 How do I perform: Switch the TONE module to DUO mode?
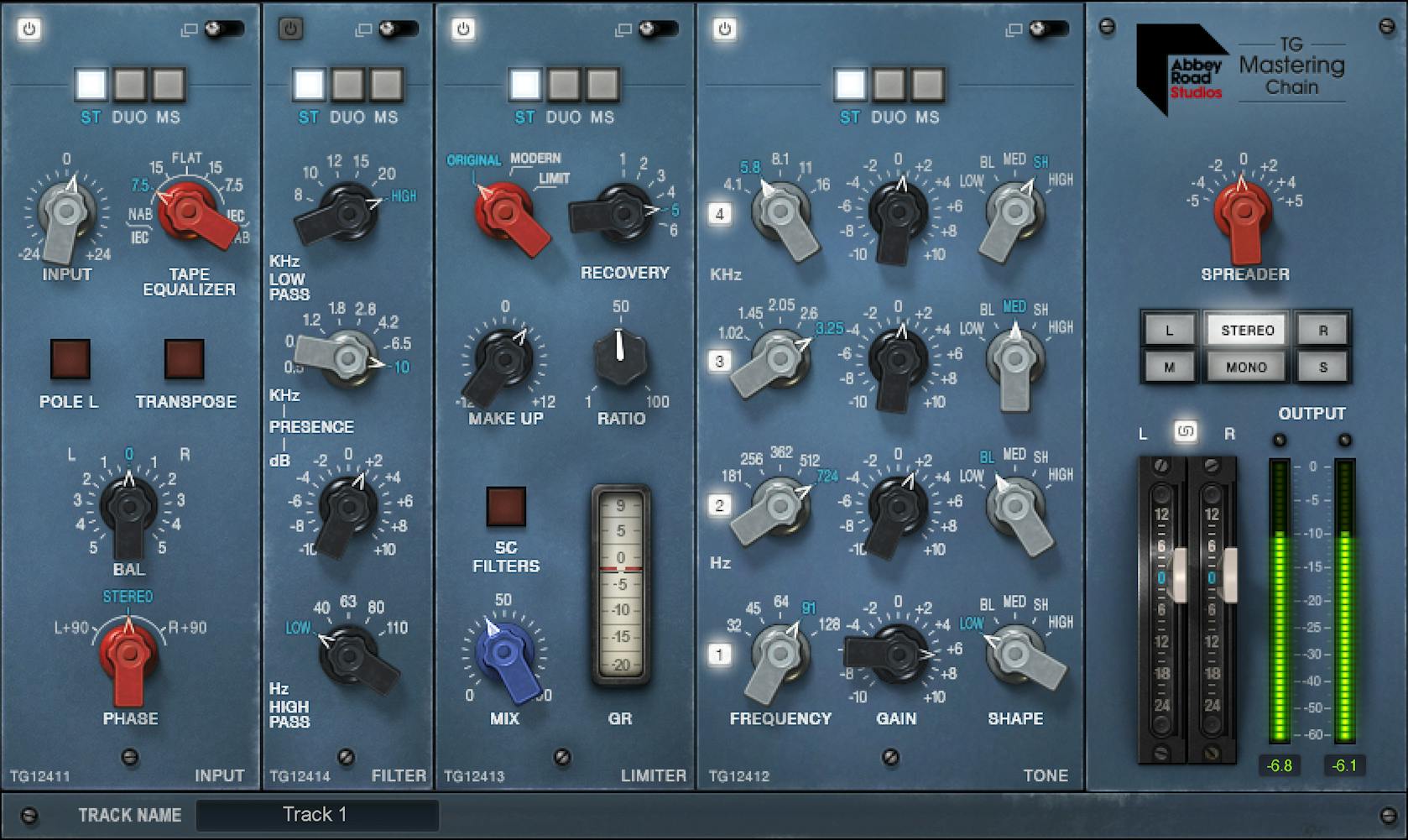pos(888,84)
